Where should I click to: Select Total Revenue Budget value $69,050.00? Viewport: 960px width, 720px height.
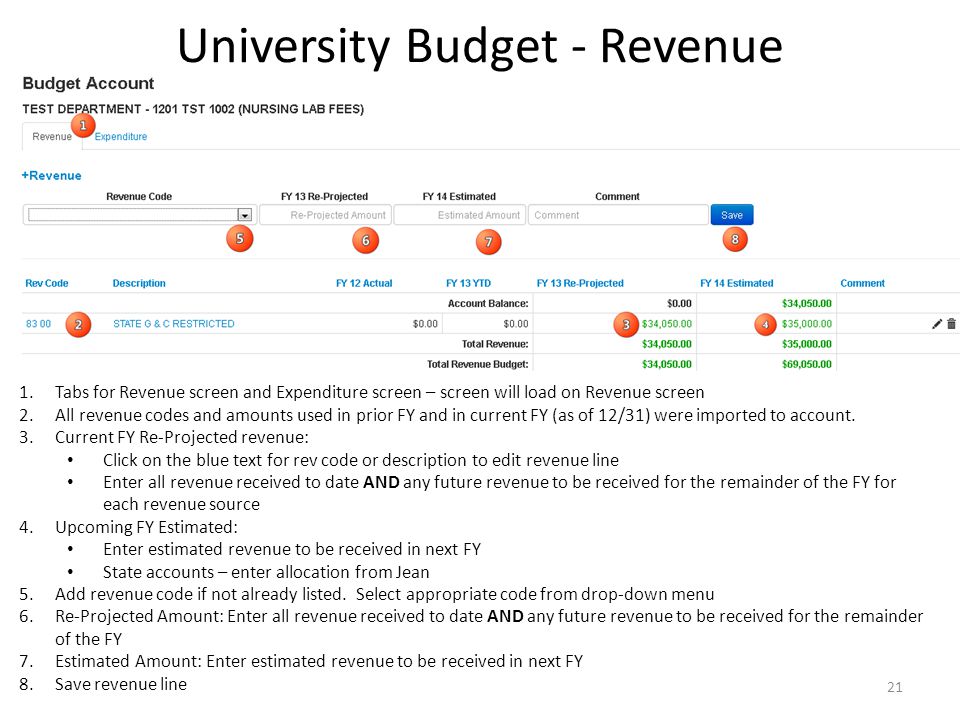pyautogui.click(x=806, y=364)
